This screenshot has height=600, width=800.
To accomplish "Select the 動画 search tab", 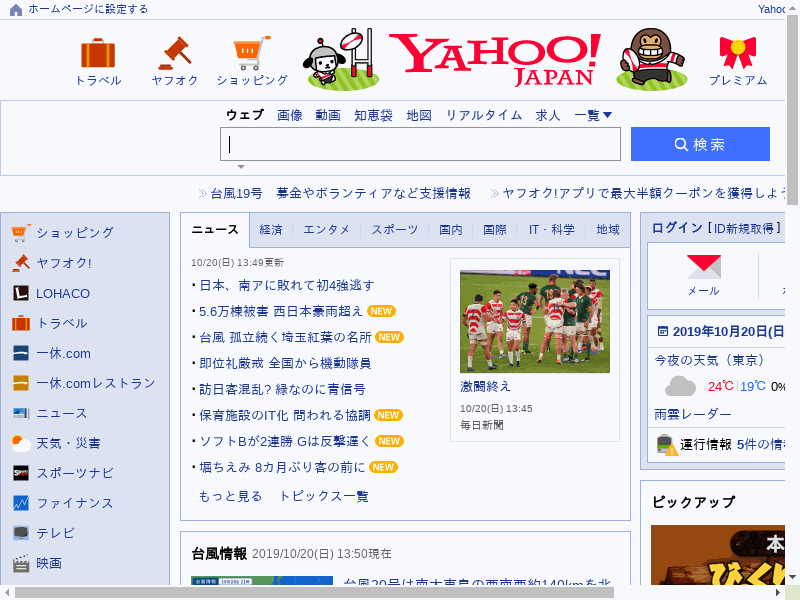I will click(328, 115).
